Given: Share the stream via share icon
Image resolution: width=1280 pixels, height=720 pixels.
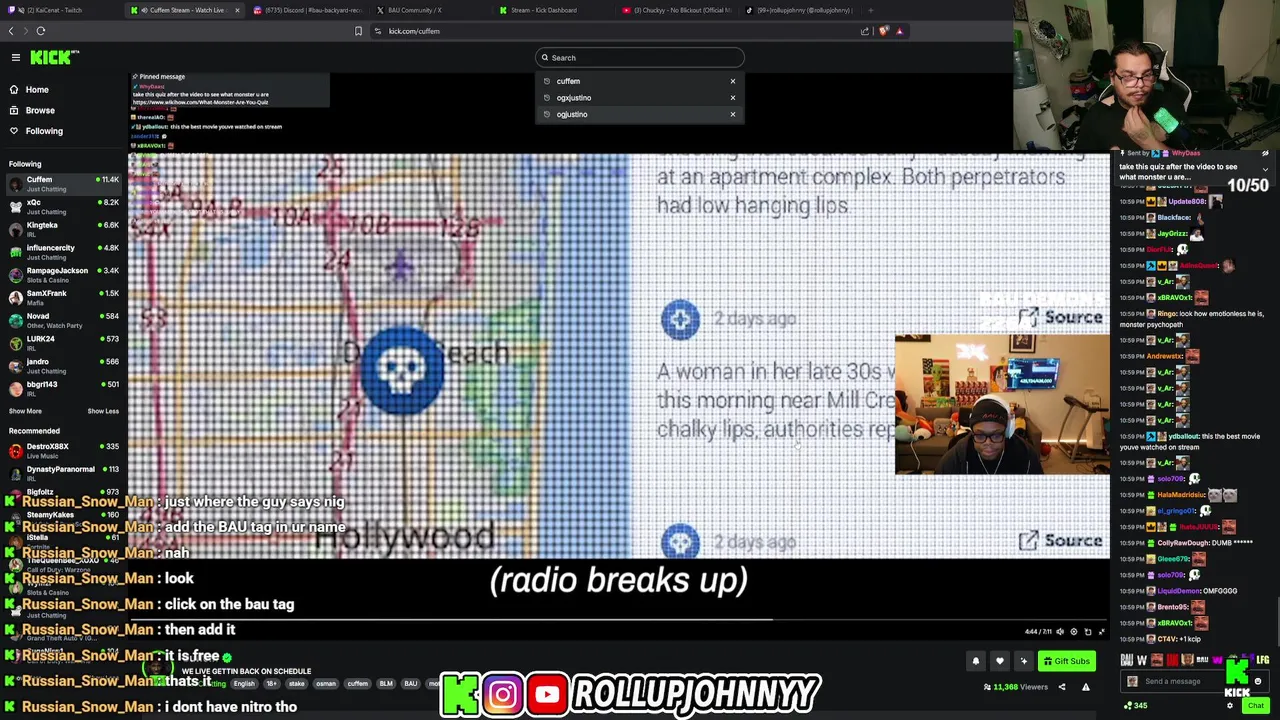Looking at the screenshot, I should click(1062, 687).
